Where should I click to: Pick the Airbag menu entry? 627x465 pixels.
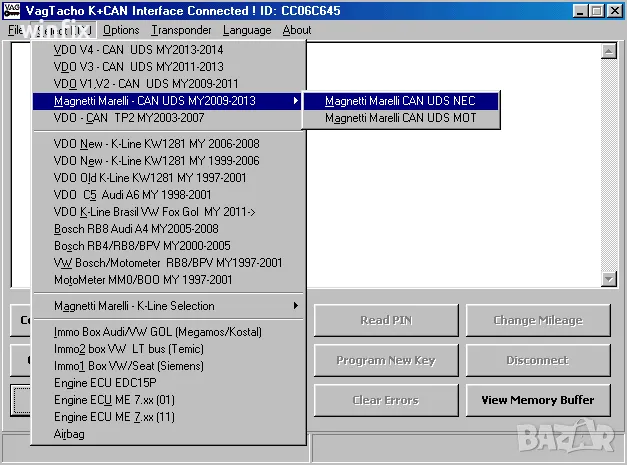72,434
